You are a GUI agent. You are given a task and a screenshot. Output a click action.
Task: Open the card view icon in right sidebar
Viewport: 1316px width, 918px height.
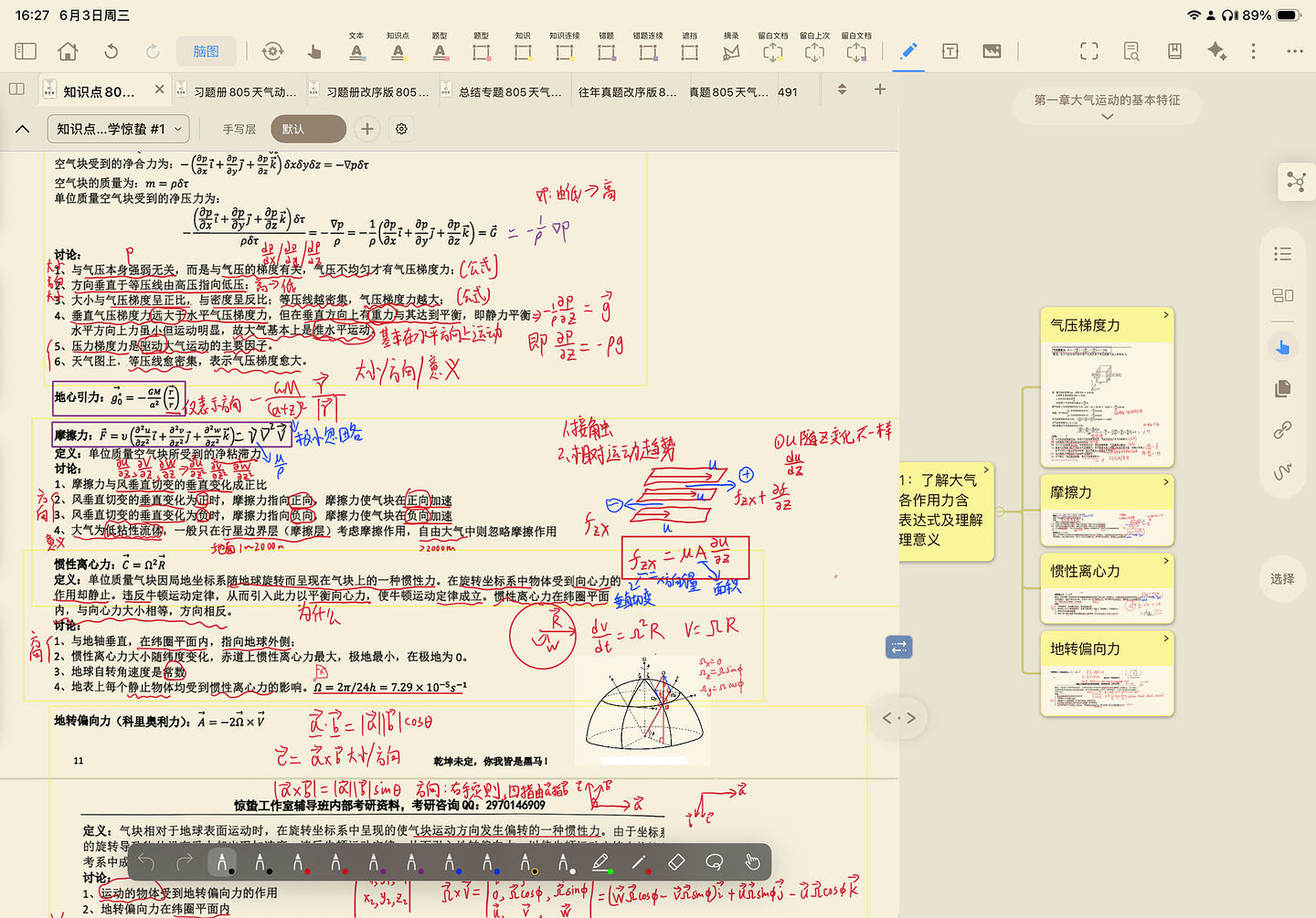coord(1283,295)
